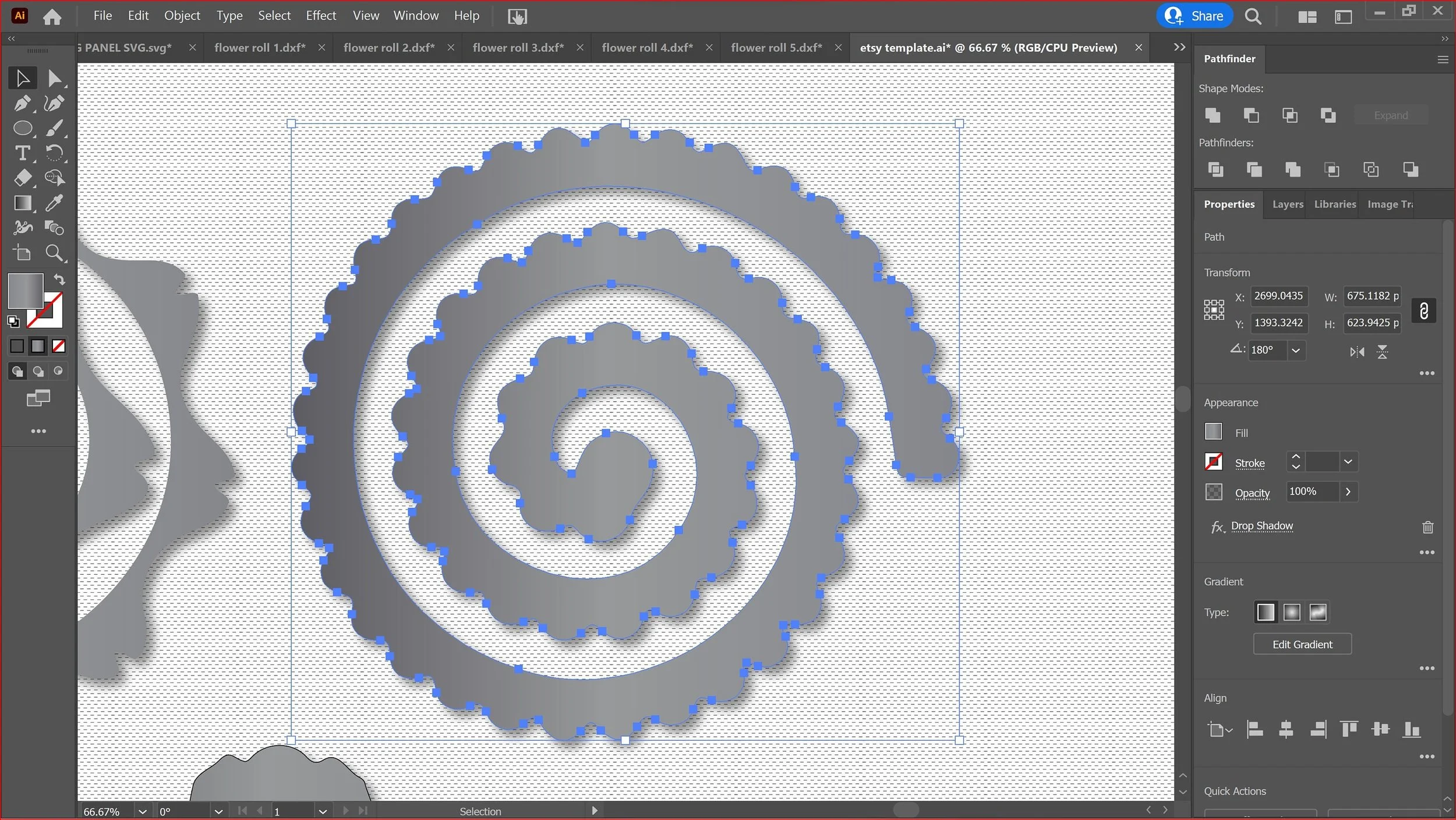
Task: Activate the Zoom tool
Action: [x=54, y=253]
